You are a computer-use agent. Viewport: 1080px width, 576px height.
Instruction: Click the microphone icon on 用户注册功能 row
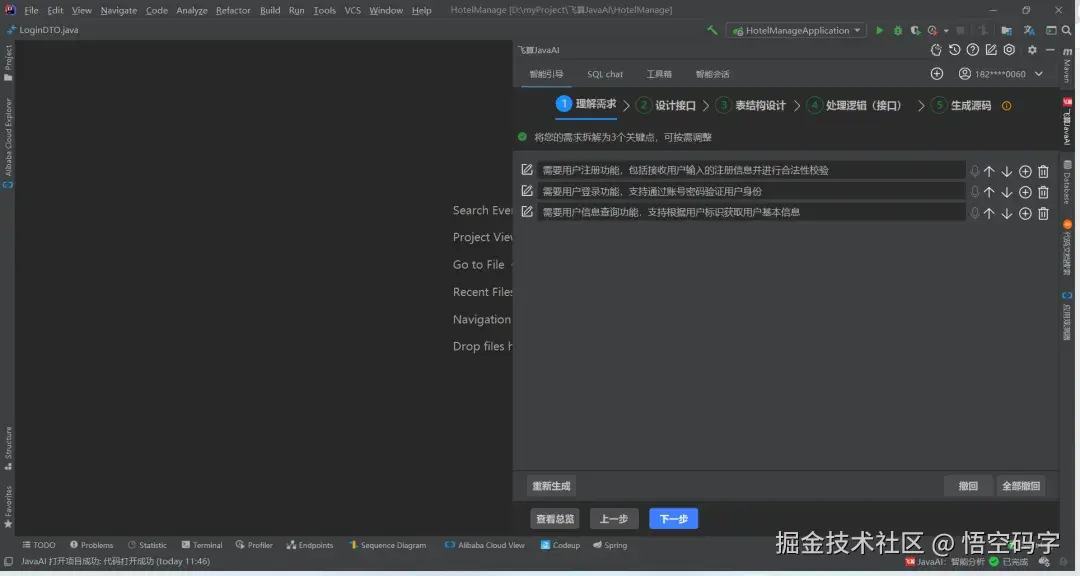pyautogui.click(x=975, y=172)
